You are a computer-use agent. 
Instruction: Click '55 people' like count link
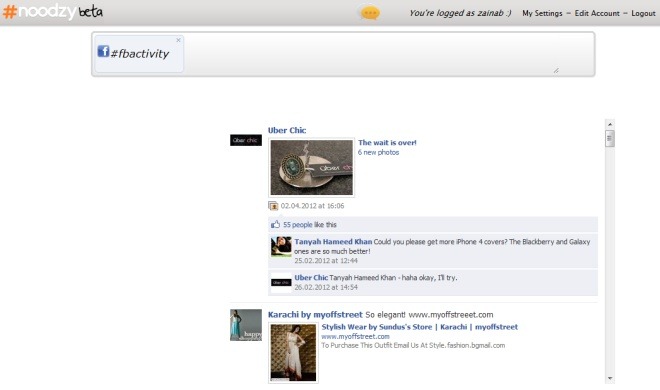[x=298, y=225]
